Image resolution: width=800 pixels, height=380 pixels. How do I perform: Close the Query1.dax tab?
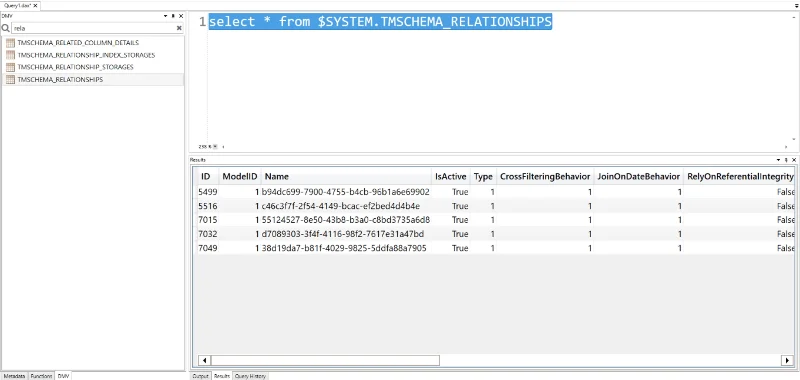point(35,6)
